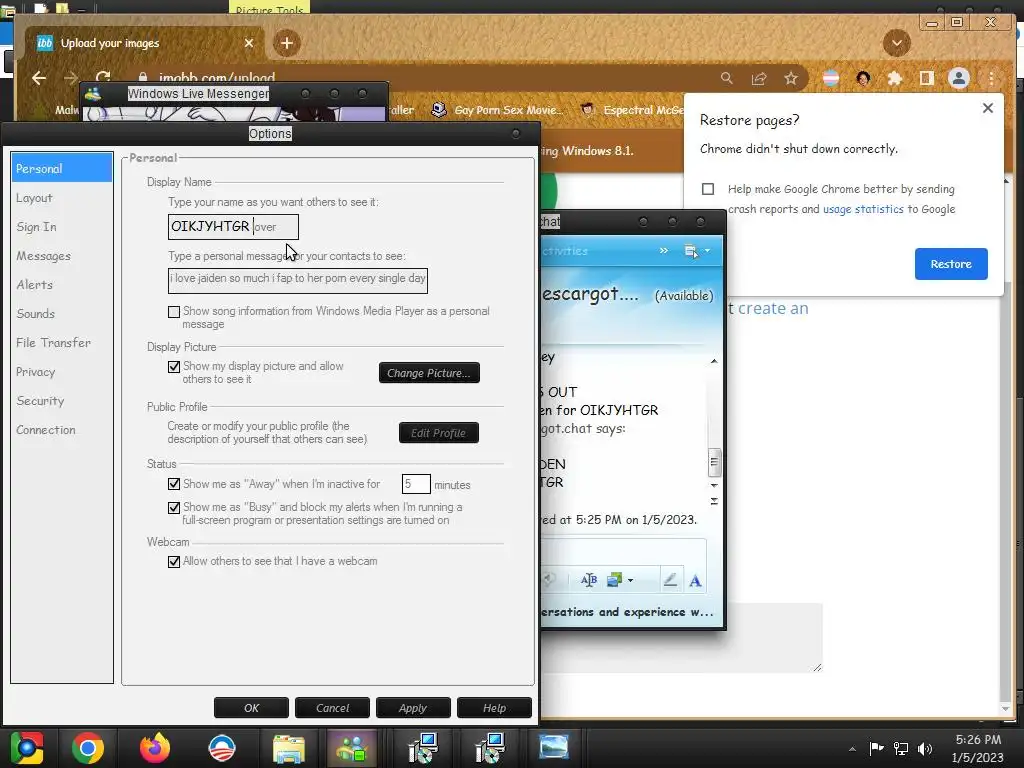Image resolution: width=1024 pixels, height=768 pixels.
Task: Dismiss the Restore pages popup
Action: click(987, 108)
